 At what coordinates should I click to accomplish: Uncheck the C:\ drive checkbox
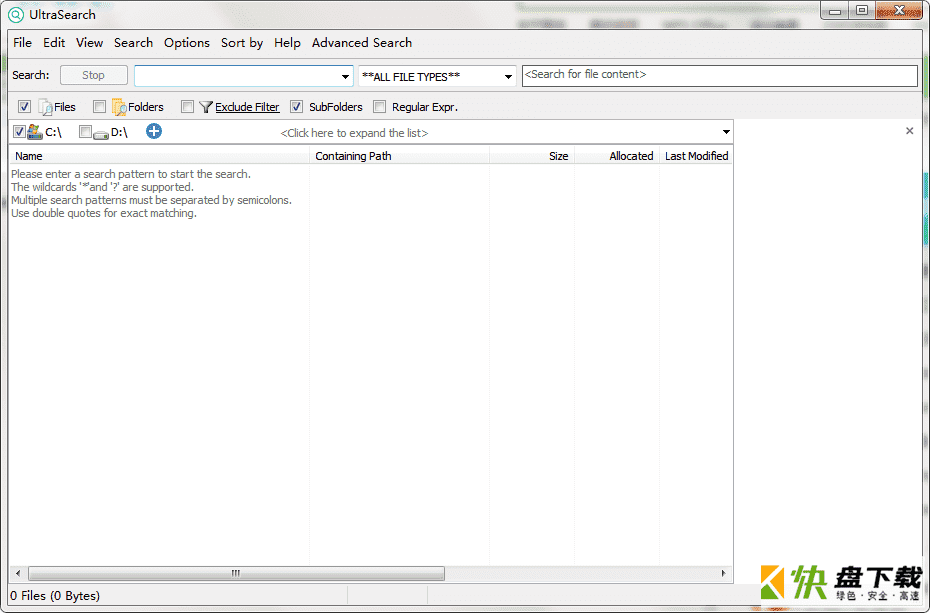(19, 132)
